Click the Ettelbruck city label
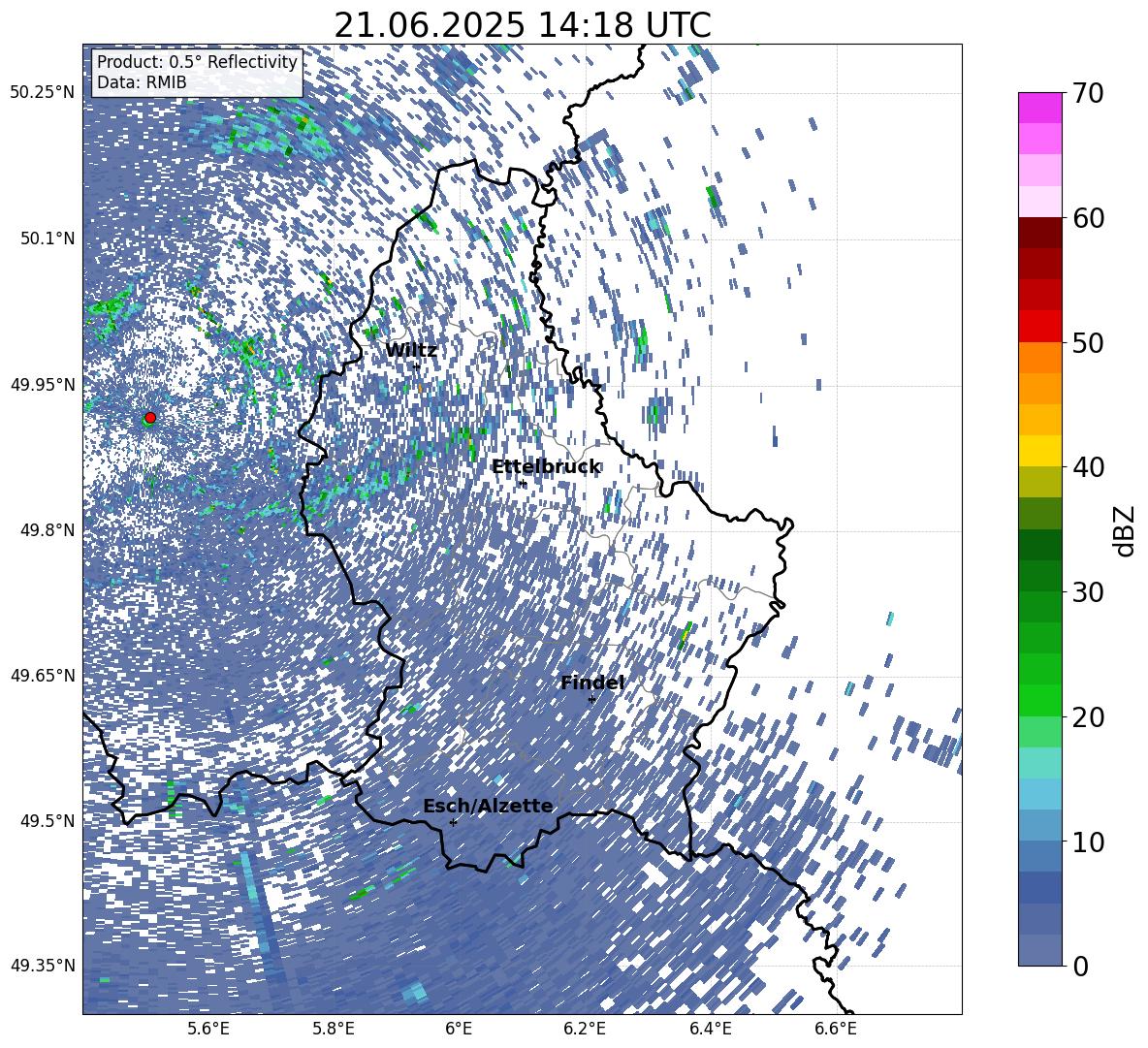This screenshot has height=1048, width=1148. [x=546, y=466]
